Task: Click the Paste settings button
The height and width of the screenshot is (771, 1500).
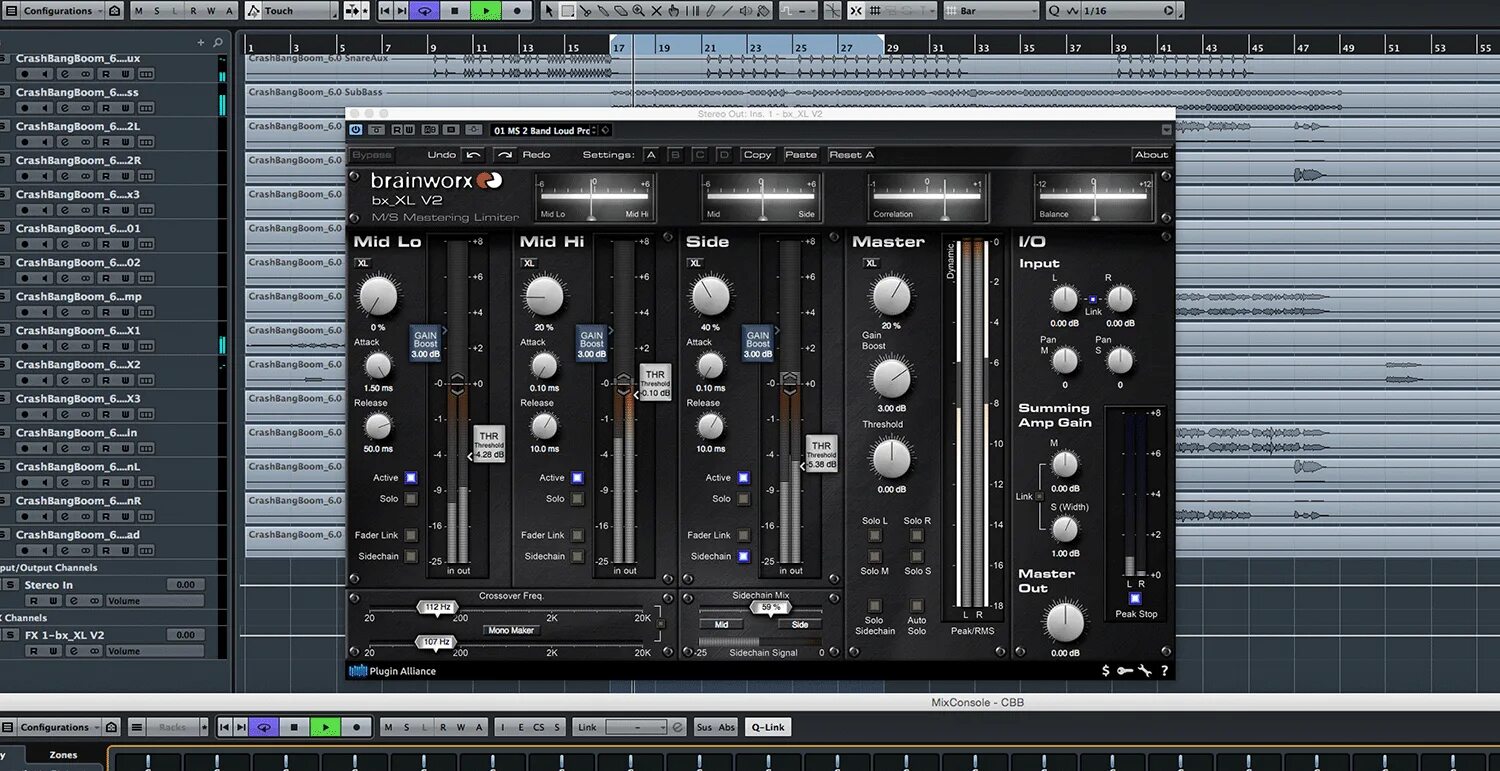Action: pos(801,155)
